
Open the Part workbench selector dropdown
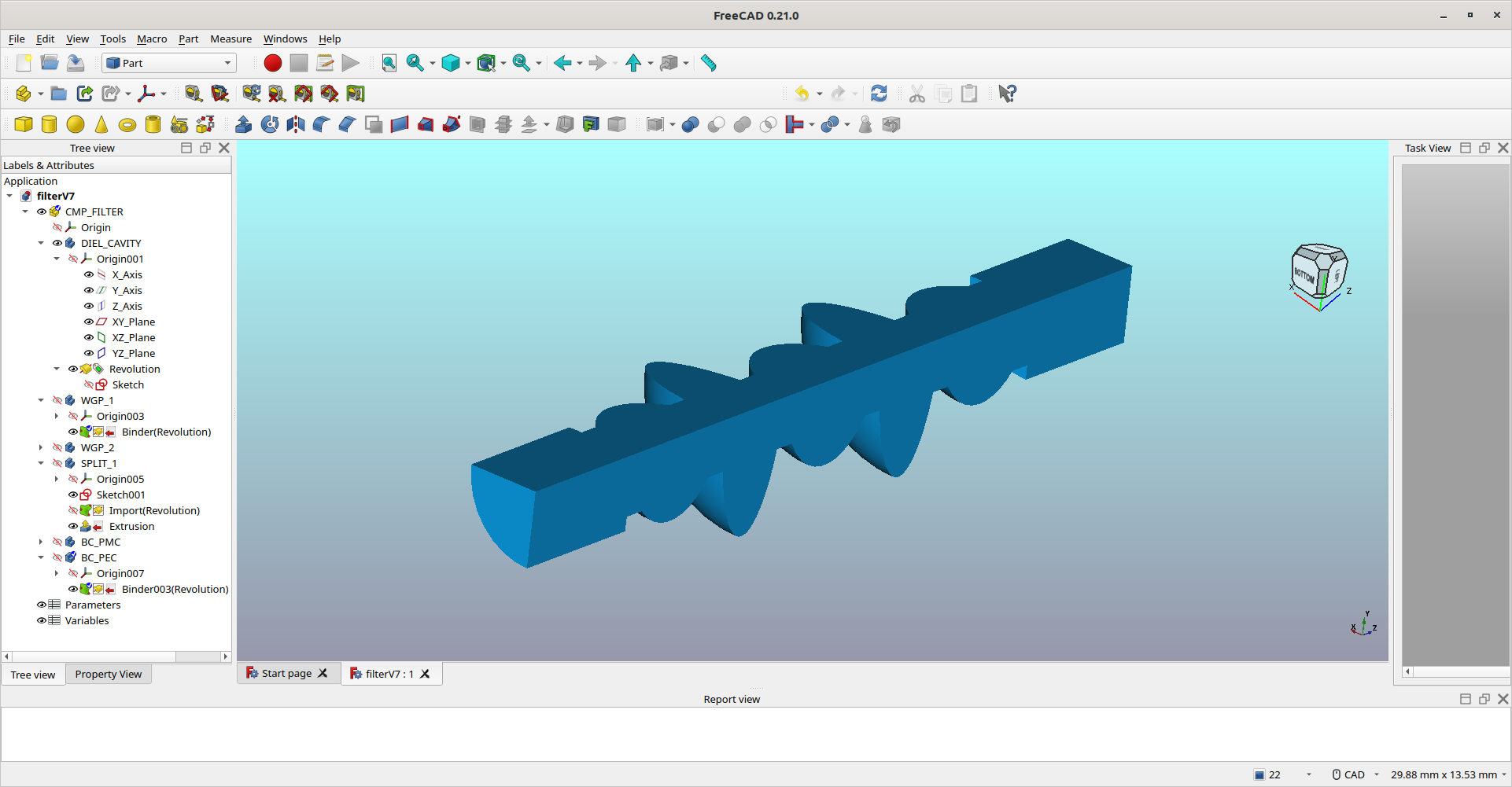pos(169,63)
